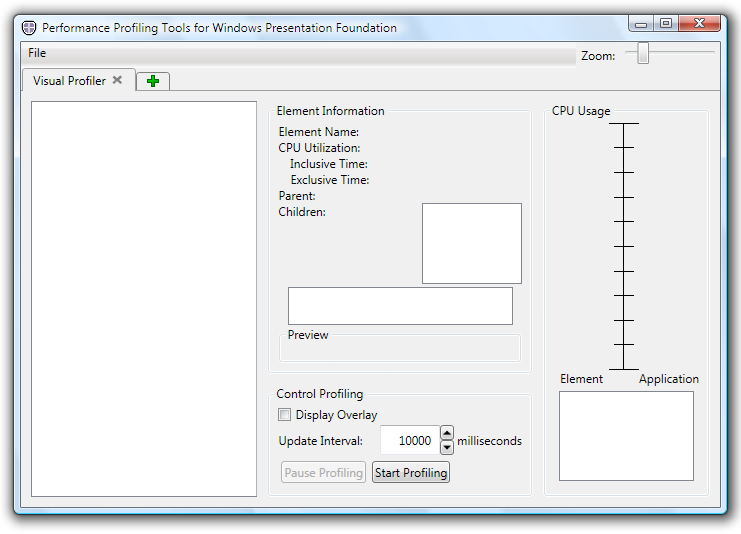
Task: Click the Pause Profiling button
Action: pyautogui.click(x=323, y=473)
